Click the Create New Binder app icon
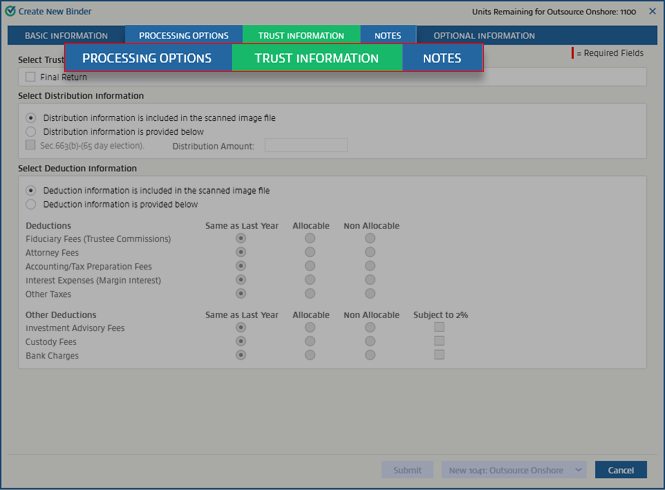665x490 pixels. tap(10, 11)
